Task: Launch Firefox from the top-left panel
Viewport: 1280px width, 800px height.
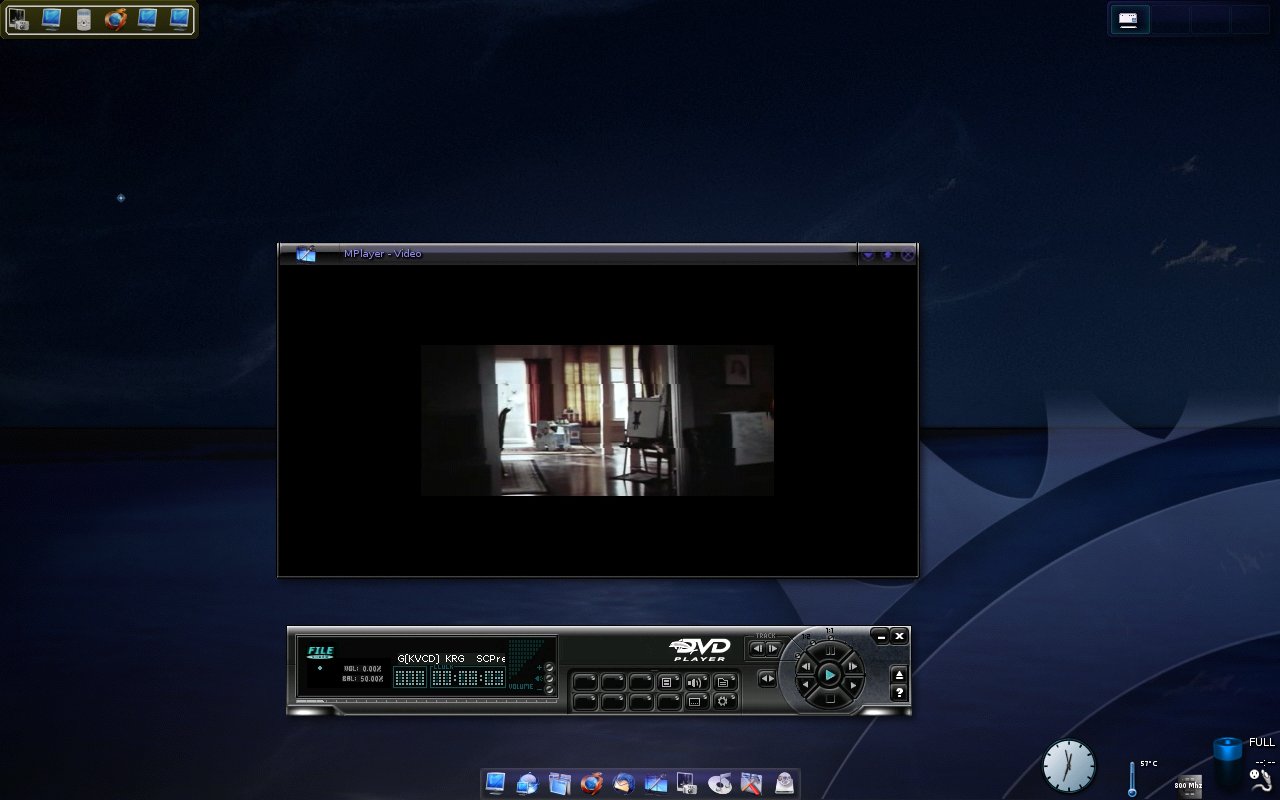Action: tap(116, 19)
